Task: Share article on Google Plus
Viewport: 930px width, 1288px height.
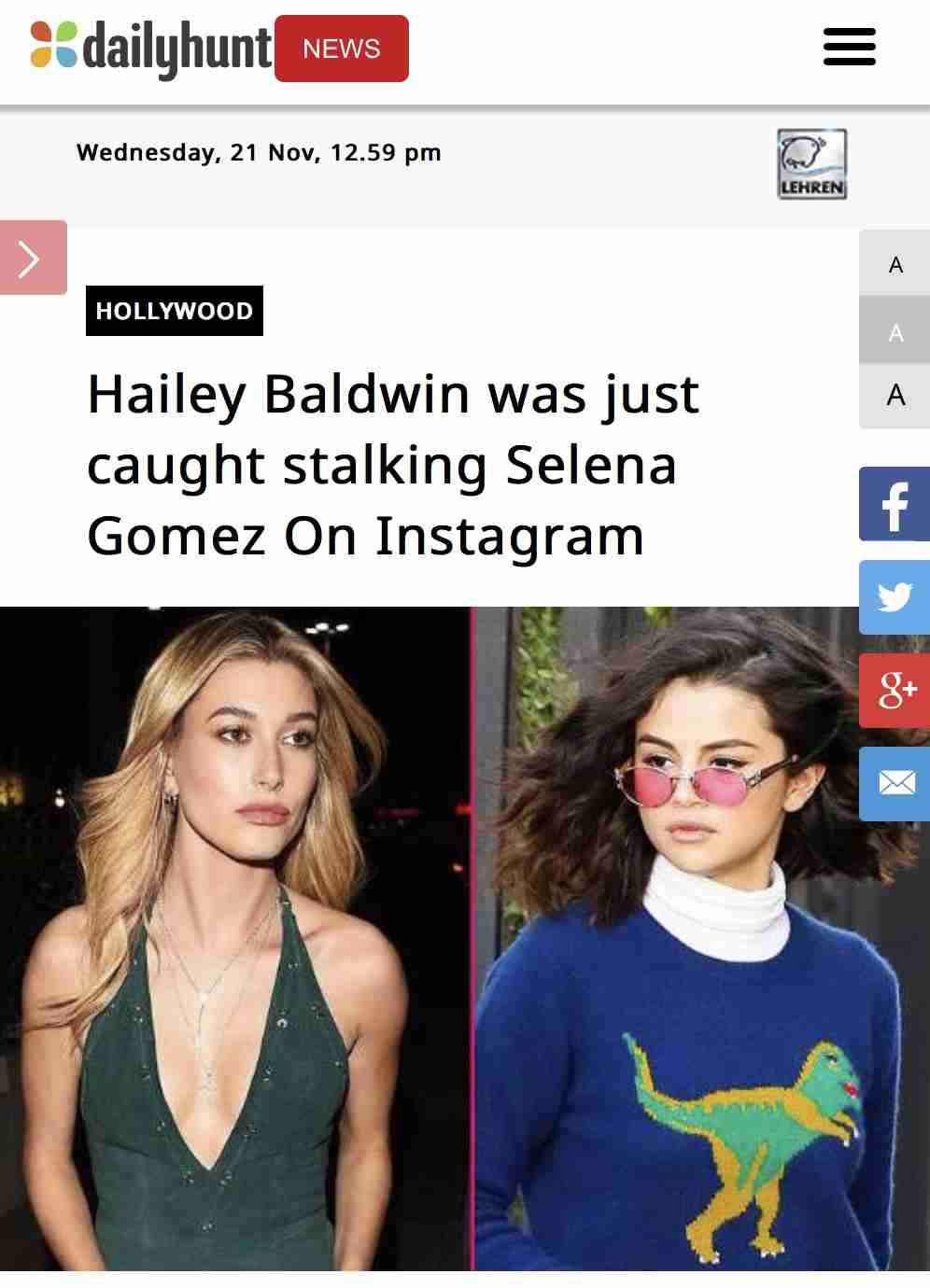Action: pos(895,691)
